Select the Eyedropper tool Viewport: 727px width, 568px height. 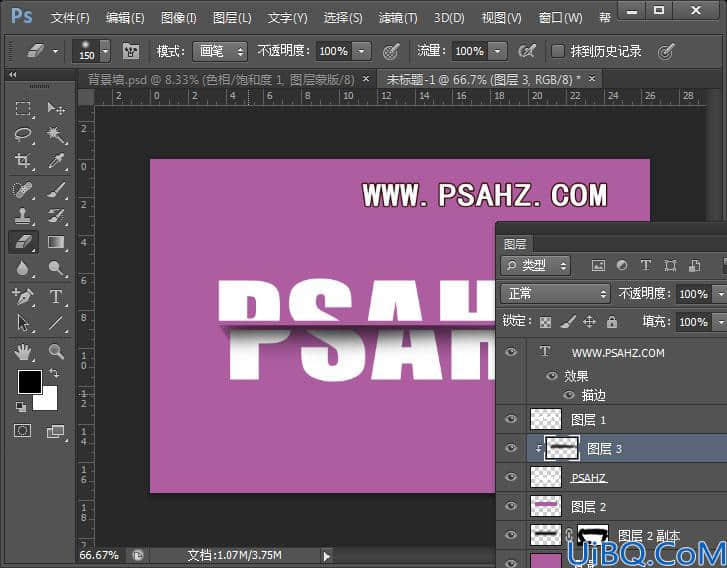56,161
